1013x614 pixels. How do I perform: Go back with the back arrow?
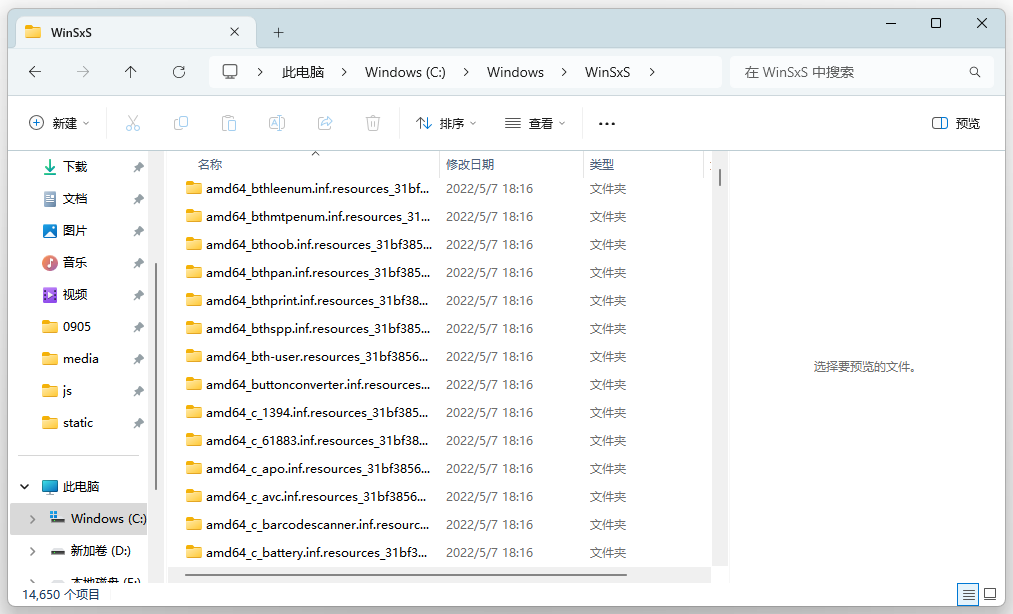pos(35,72)
